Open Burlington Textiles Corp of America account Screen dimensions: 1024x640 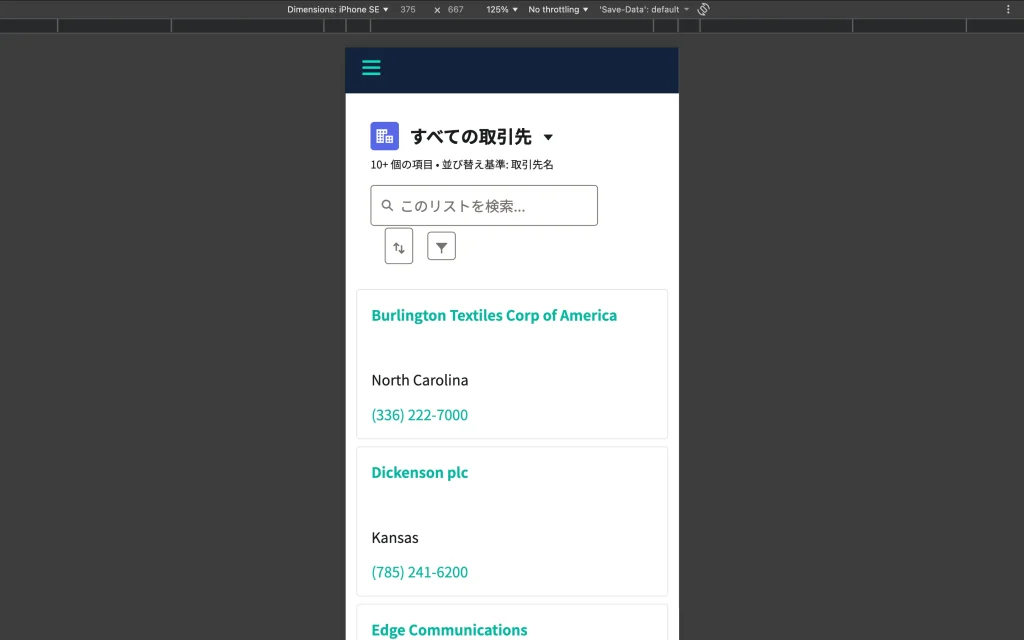tap(494, 315)
